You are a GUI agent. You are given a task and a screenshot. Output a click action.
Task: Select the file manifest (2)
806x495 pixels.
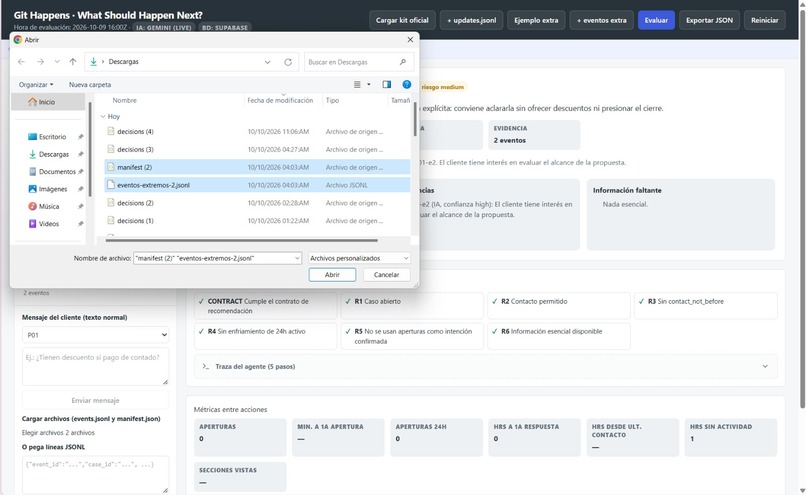[x=257, y=167]
